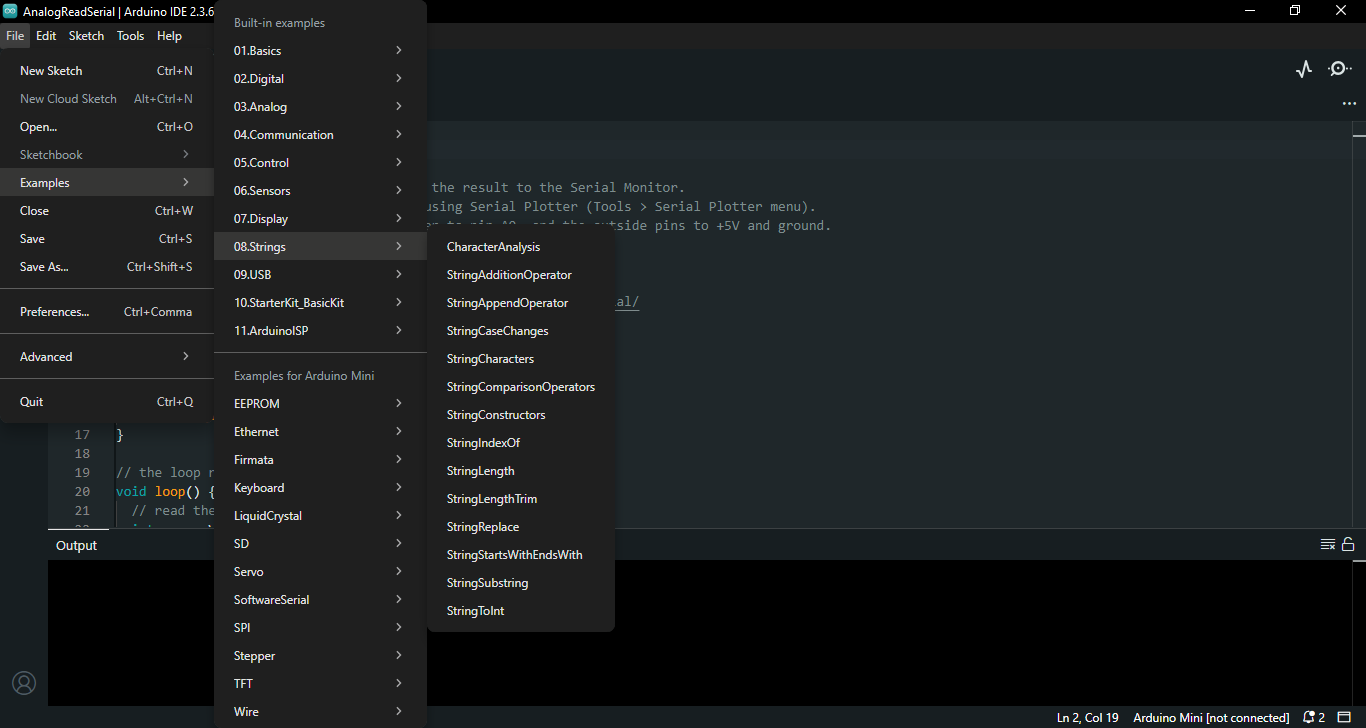Open the StringToInt example
This screenshot has height=728, width=1366.
tap(475, 611)
